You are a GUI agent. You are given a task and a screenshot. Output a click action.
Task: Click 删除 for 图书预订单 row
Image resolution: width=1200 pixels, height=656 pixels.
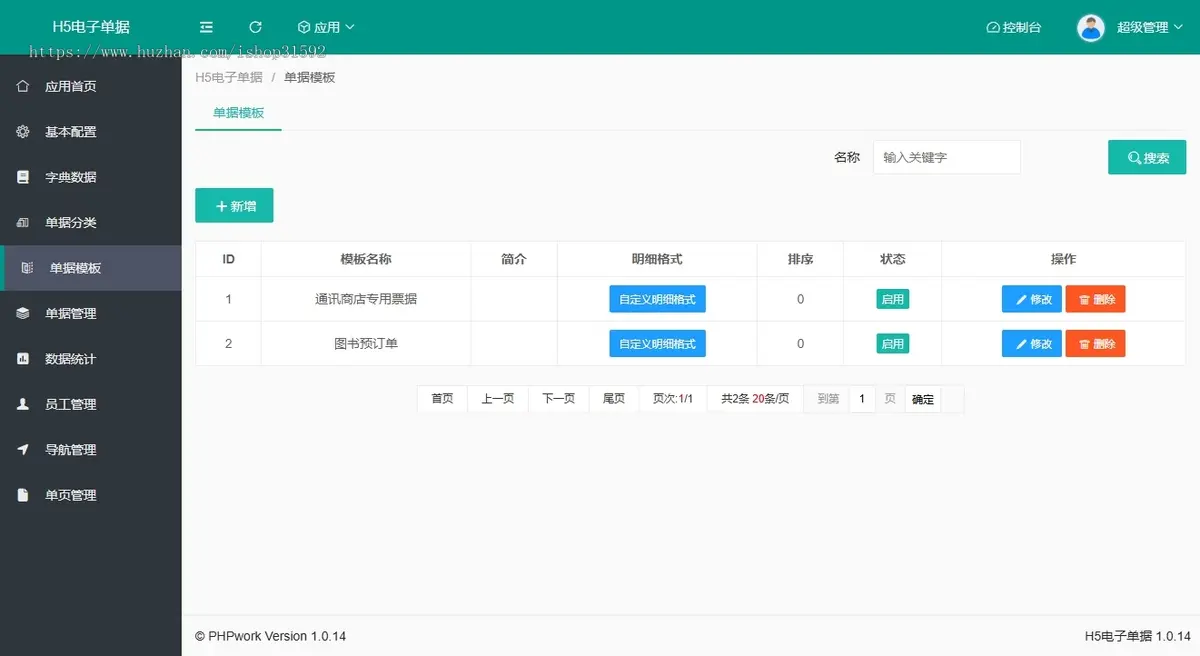[x=1095, y=344]
